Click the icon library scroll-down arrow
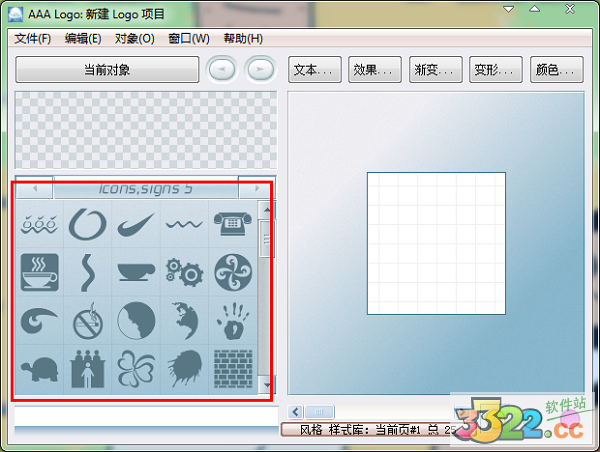The image size is (600, 452). 266,384
